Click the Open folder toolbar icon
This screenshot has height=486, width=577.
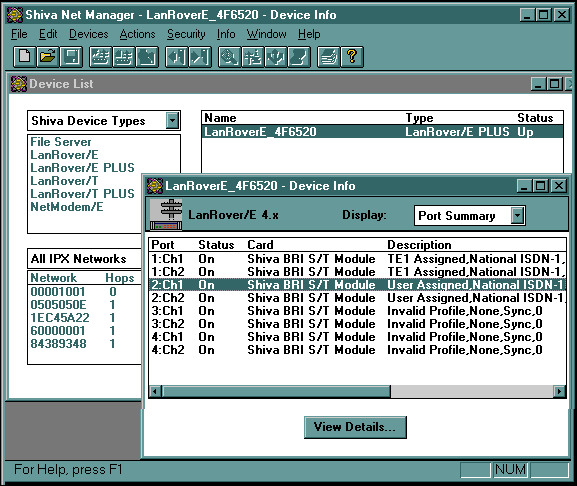click(x=48, y=57)
